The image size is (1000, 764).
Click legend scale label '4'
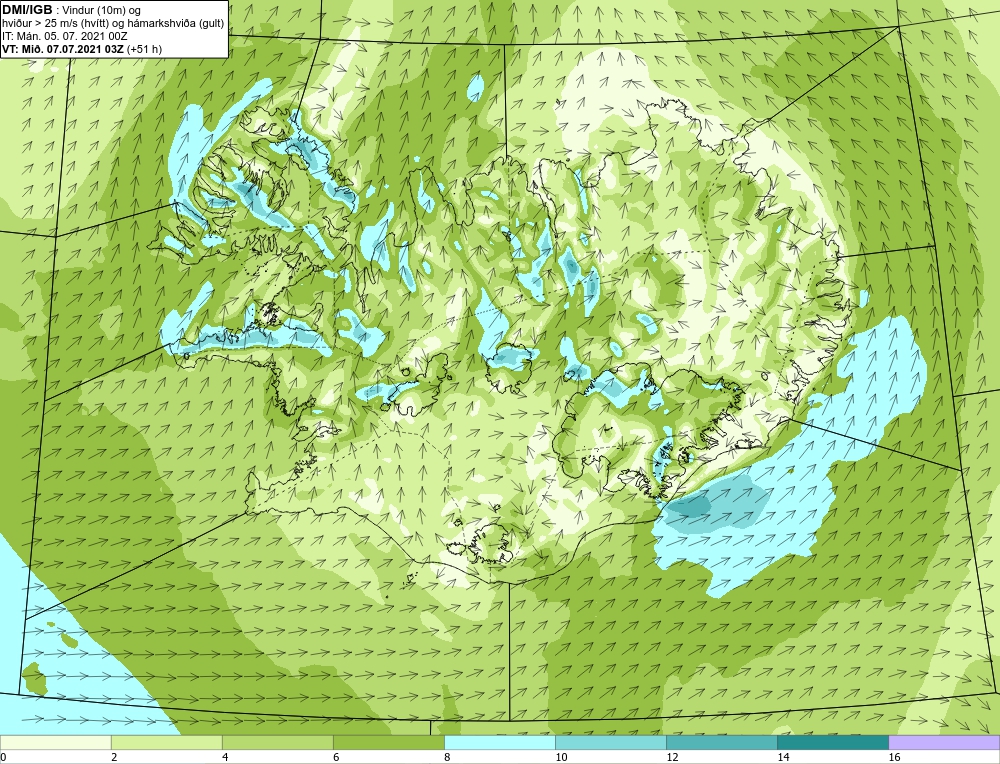click(x=225, y=757)
